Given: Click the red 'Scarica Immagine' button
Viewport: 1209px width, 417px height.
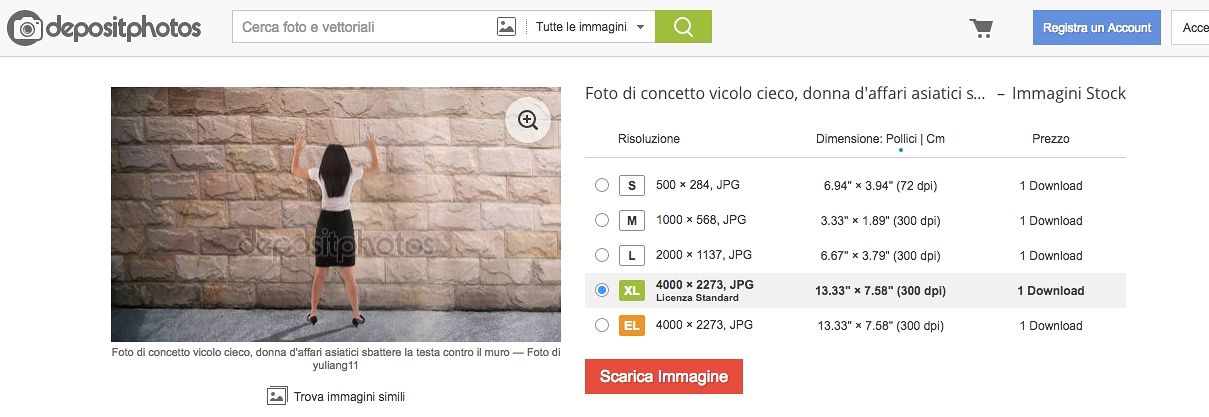Looking at the screenshot, I should pyautogui.click(x=664, y=377).
